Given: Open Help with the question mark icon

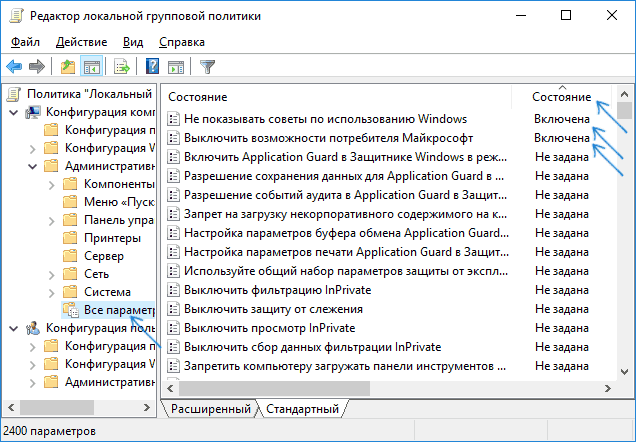Looking at the screenshot, I should tap(152, 67).
